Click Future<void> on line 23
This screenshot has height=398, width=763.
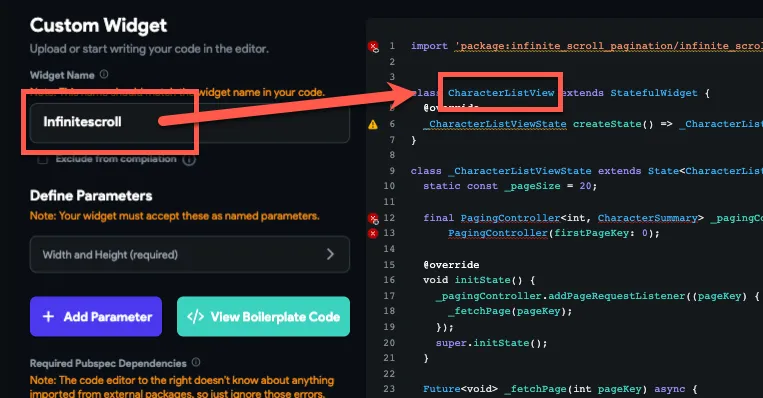click(x=460, y=389)
